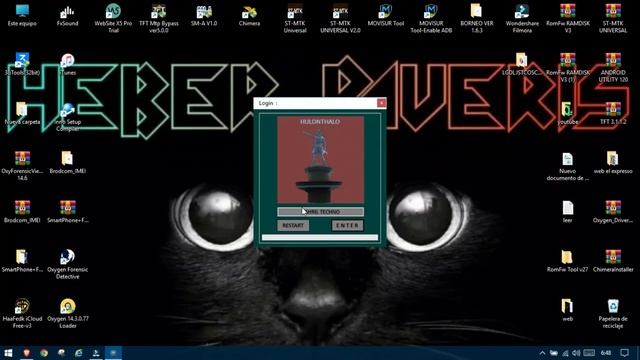Open Action Center notifications
Screen dimensions: 640x360
pyautogui.click(x=624, y=353)
